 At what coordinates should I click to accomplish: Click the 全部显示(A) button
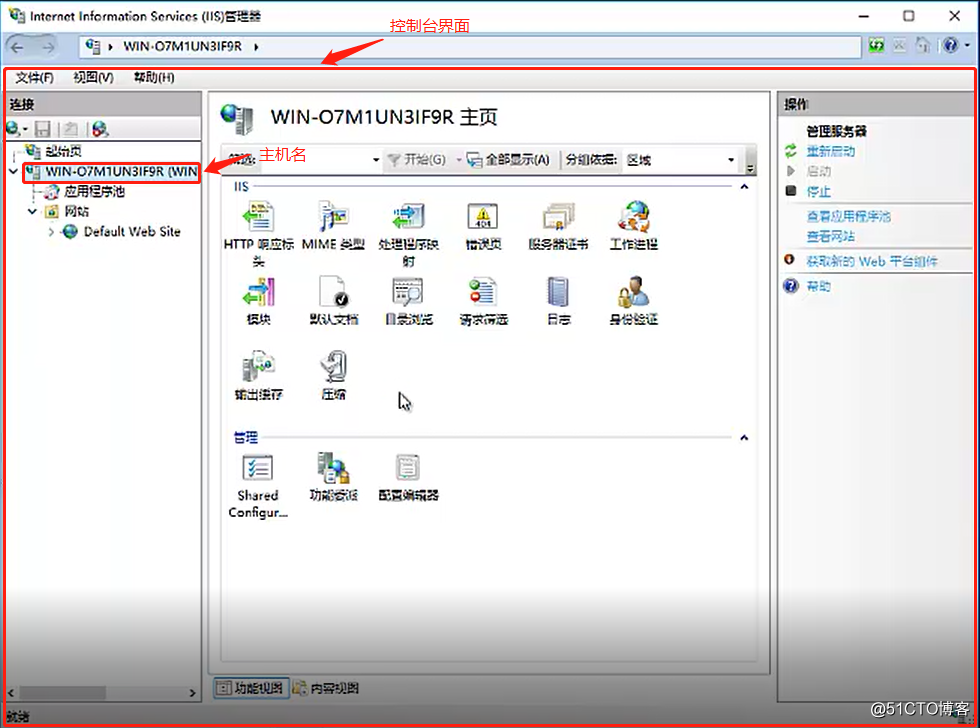509,160
